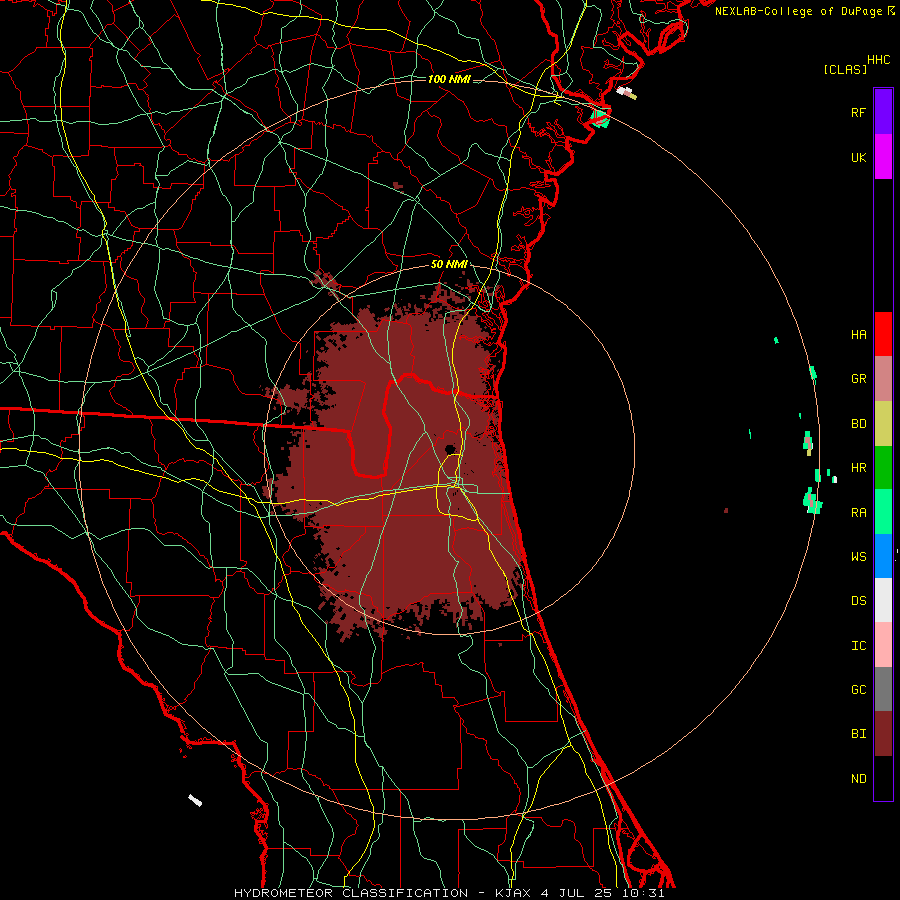Click the "UK" legend label

[858, 157]
